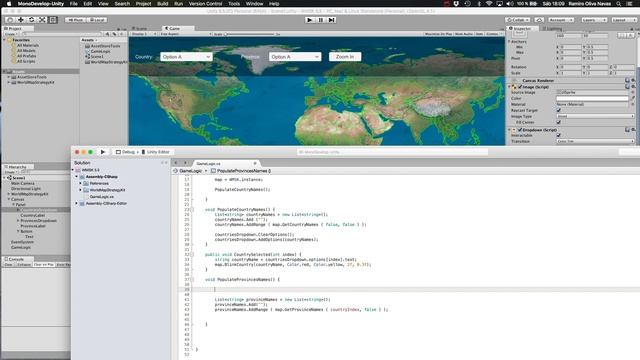Run the project with MonoDevelop play button

click(103, 152)
